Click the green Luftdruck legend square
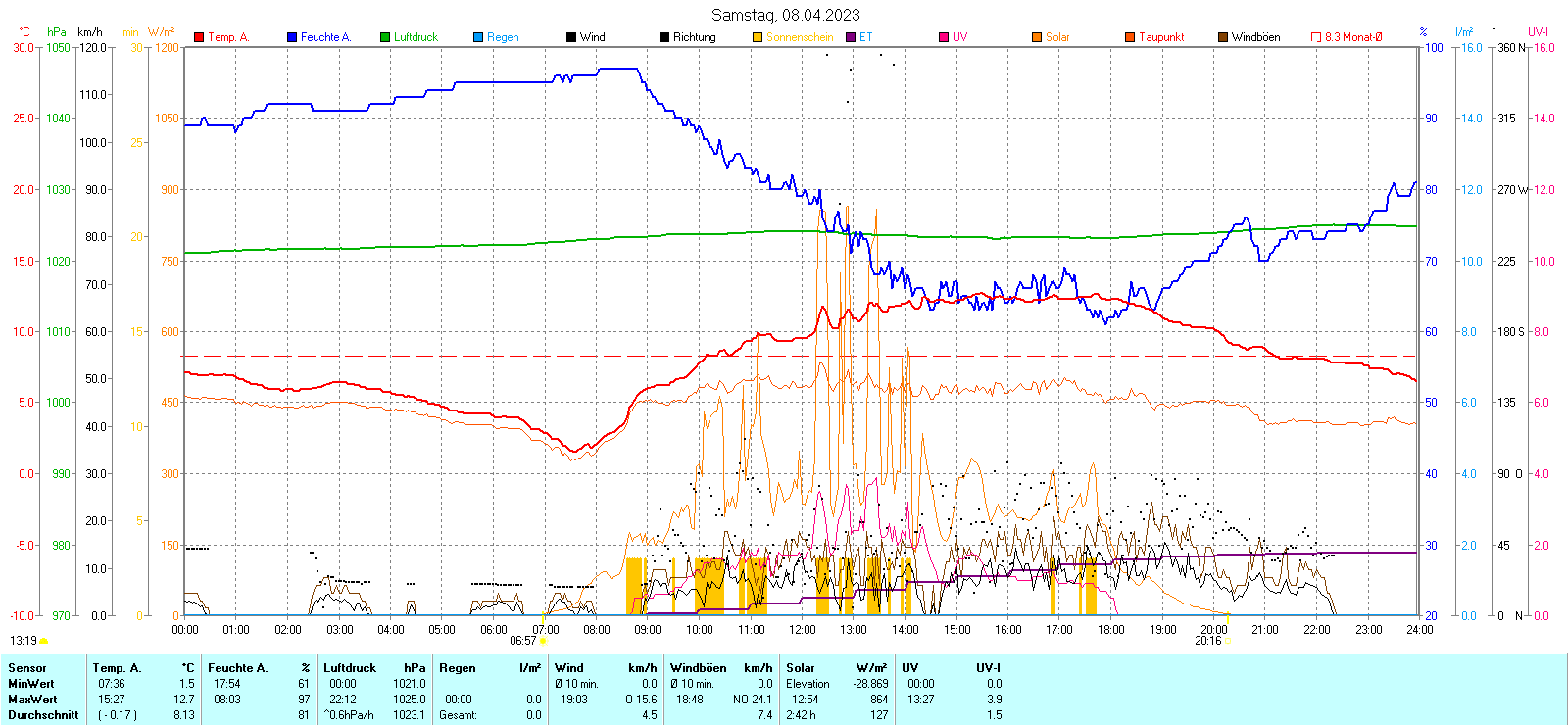The image size is (1568, 725). [385, 37]
